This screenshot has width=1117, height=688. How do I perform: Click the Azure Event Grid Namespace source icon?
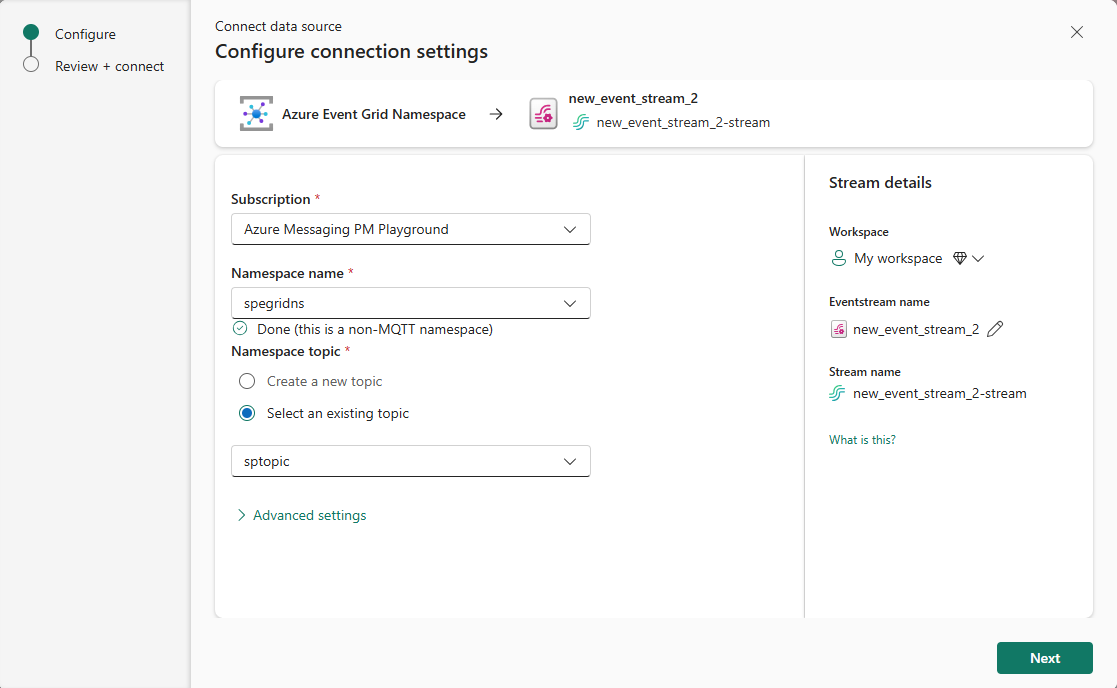256,113
